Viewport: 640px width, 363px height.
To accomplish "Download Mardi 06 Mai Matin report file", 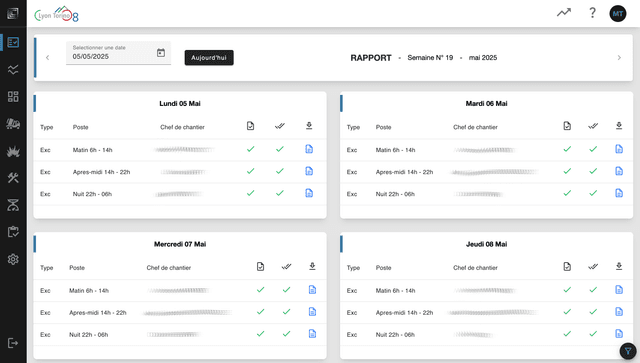I will pos(619,149).
